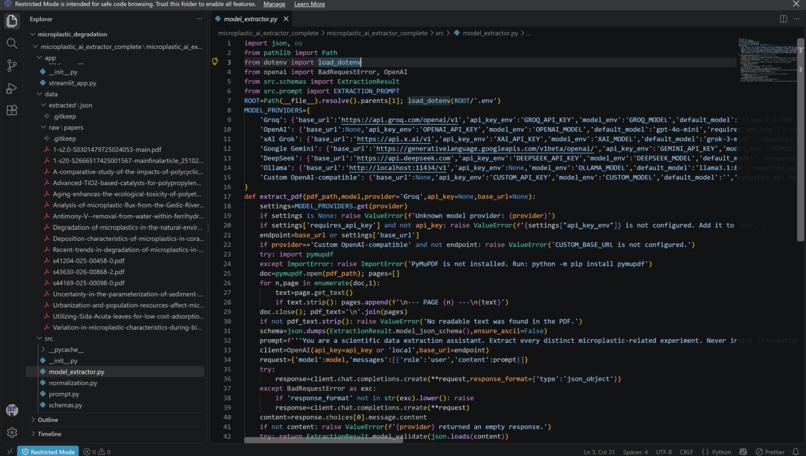
Task: Open editor more actions ellipsis menu
Action: point(796,19)
